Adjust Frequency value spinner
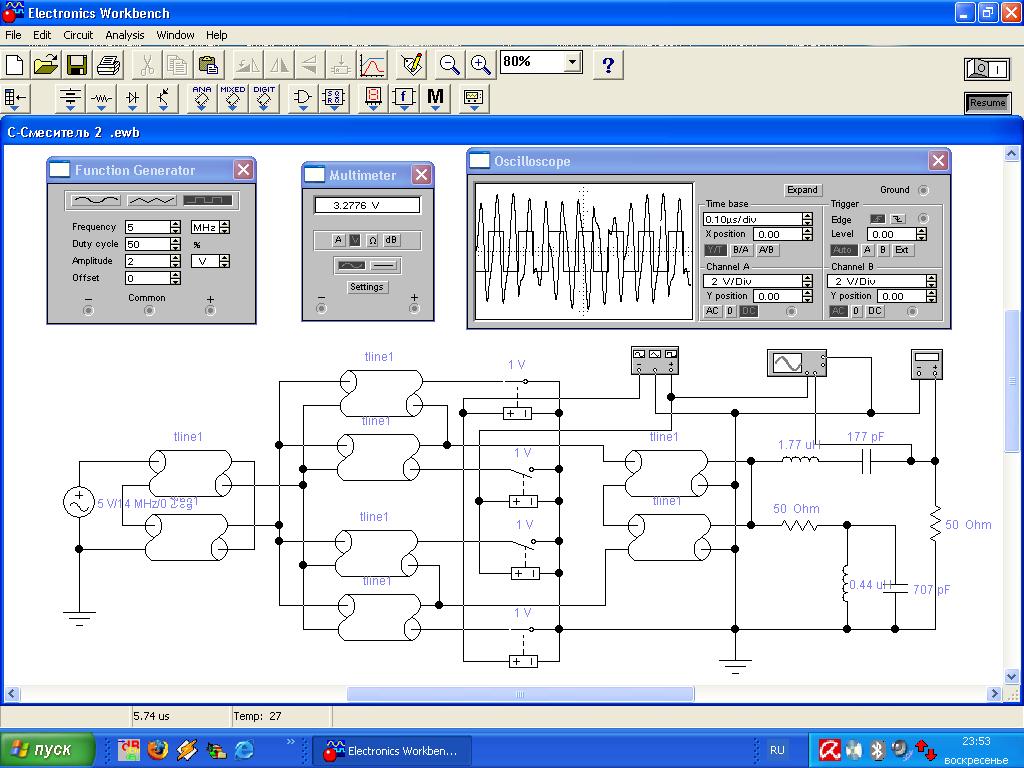 pos(175,227)
